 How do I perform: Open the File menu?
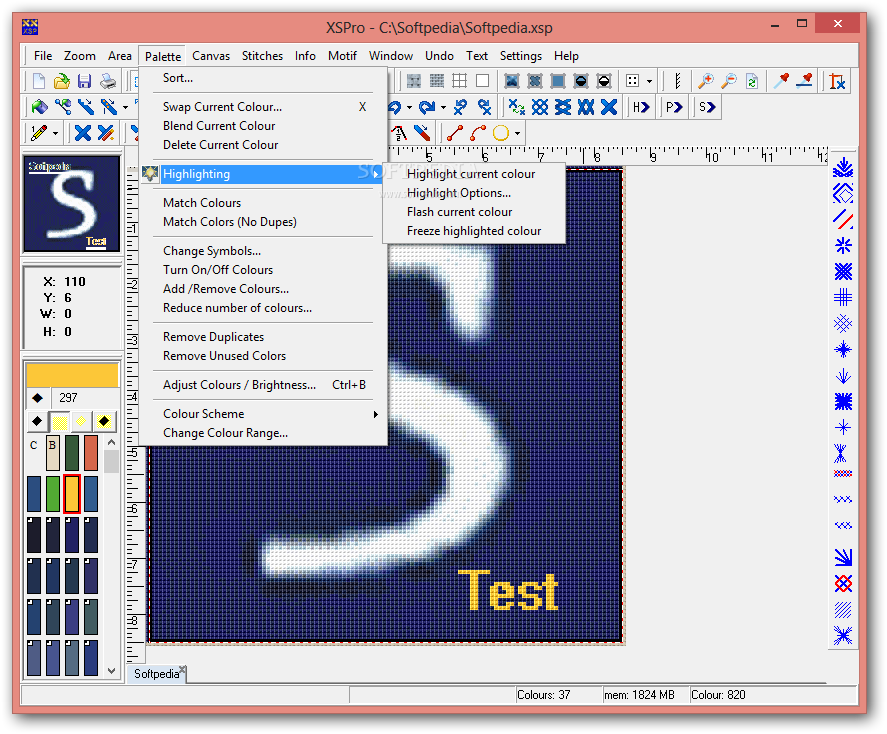pos(43,56)
